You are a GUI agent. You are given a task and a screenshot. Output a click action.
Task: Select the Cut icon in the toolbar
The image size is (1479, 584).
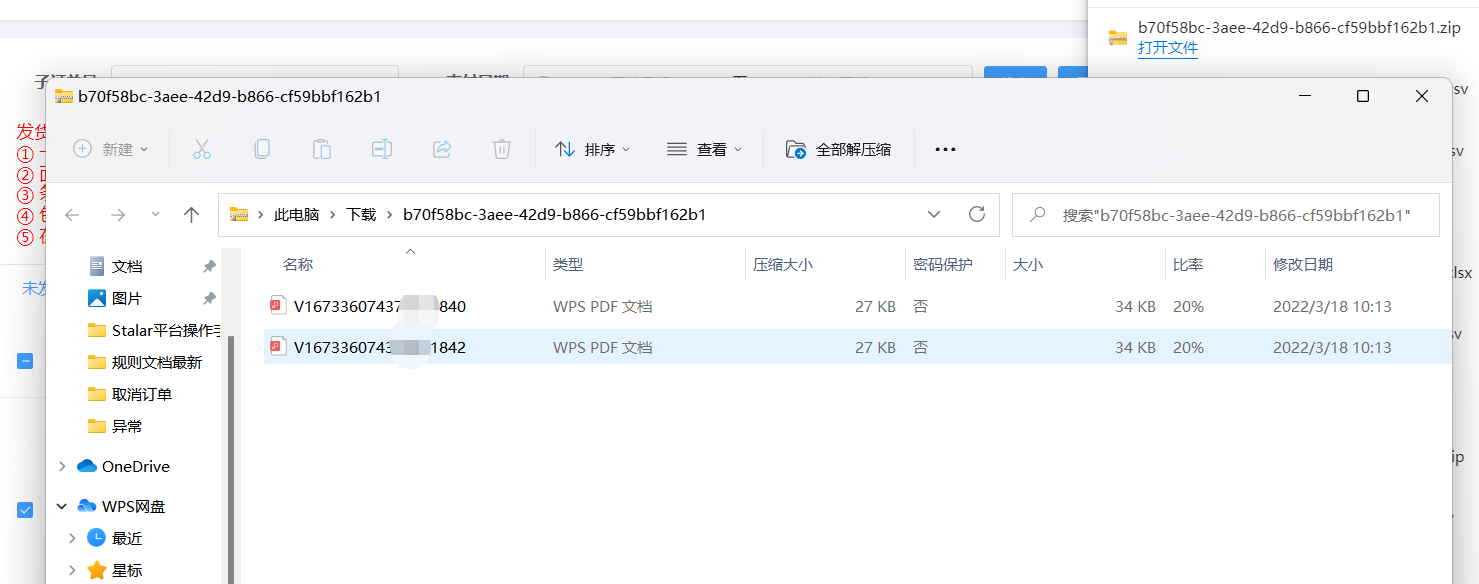point(202,148)
